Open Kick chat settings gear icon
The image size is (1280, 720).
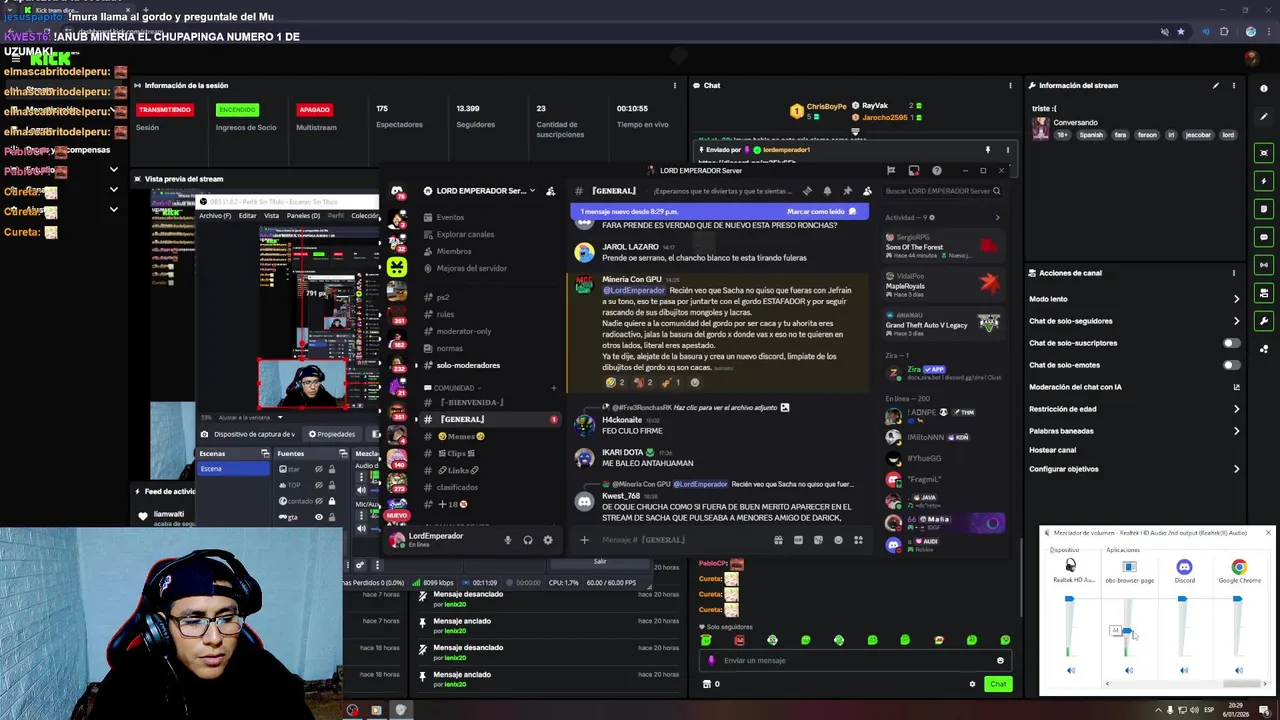[972, 684]
